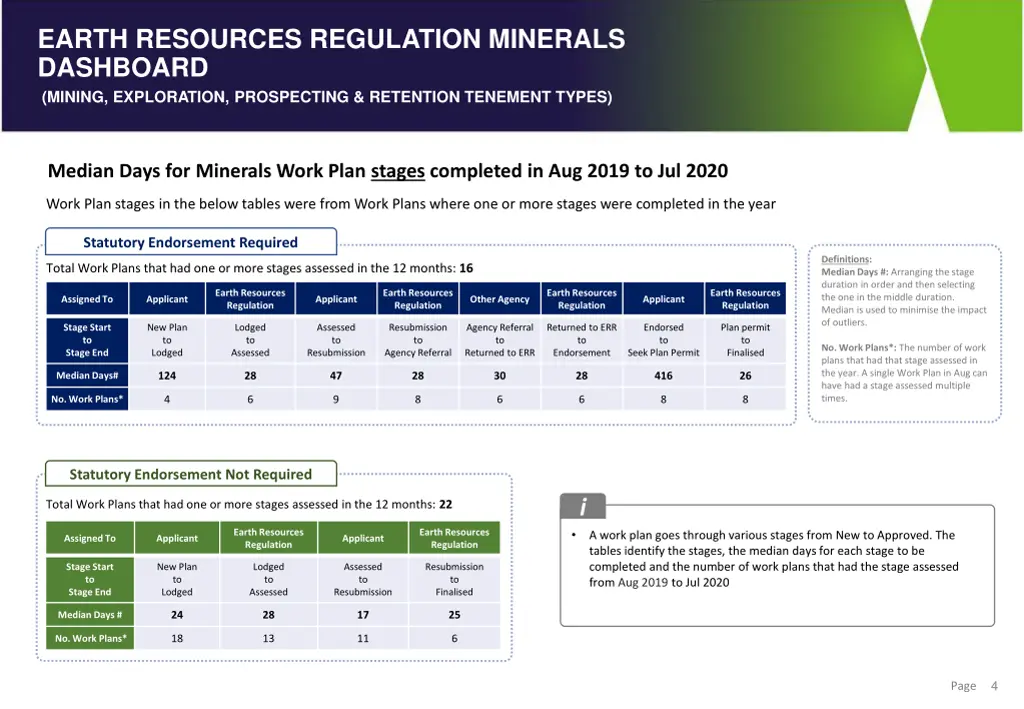Click the green Stage Start to Stage End label

pyautogui.click(x=89, y=580)
